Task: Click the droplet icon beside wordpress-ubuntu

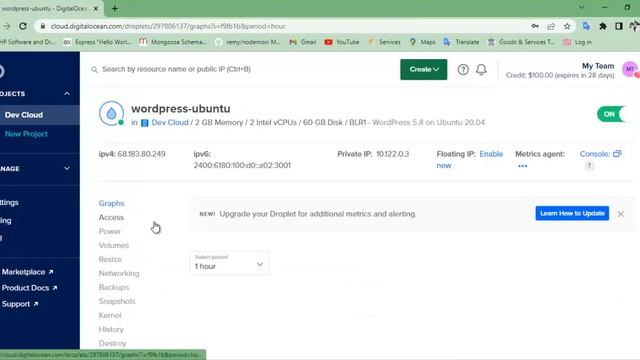Action: click(111, 113)
